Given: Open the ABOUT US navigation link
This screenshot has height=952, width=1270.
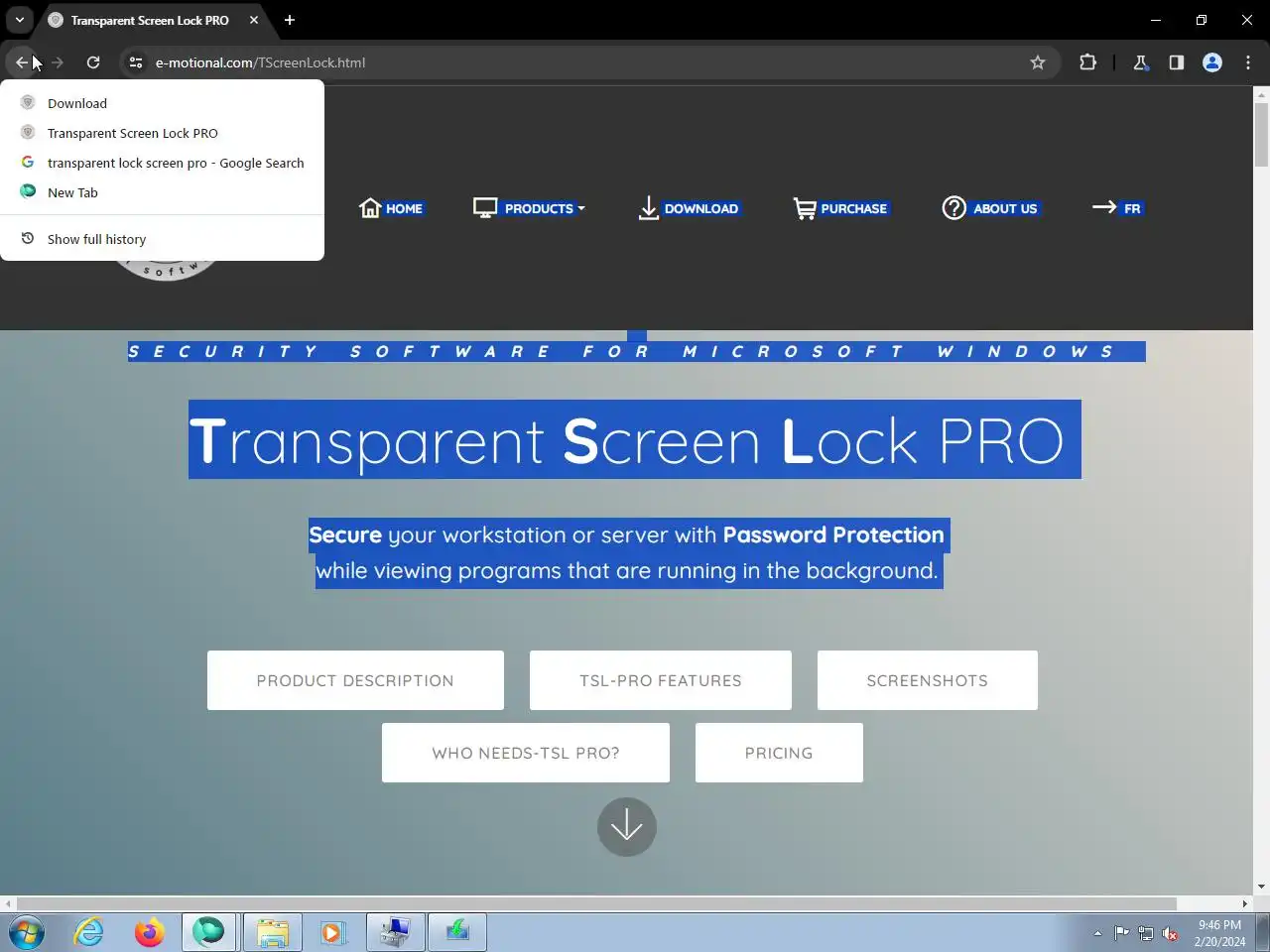Looking at the screenshot, I should (x=990, y=208).
